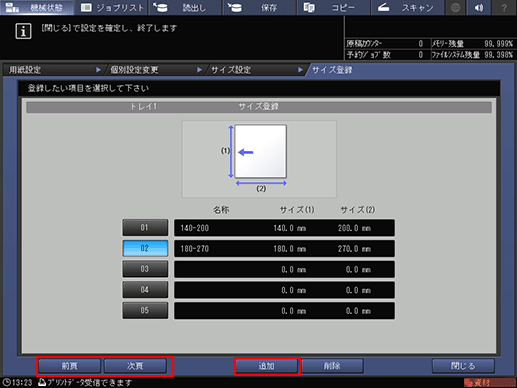517x388 pixels.
Task: Click the printer data status icon
Action: (42, 382)
